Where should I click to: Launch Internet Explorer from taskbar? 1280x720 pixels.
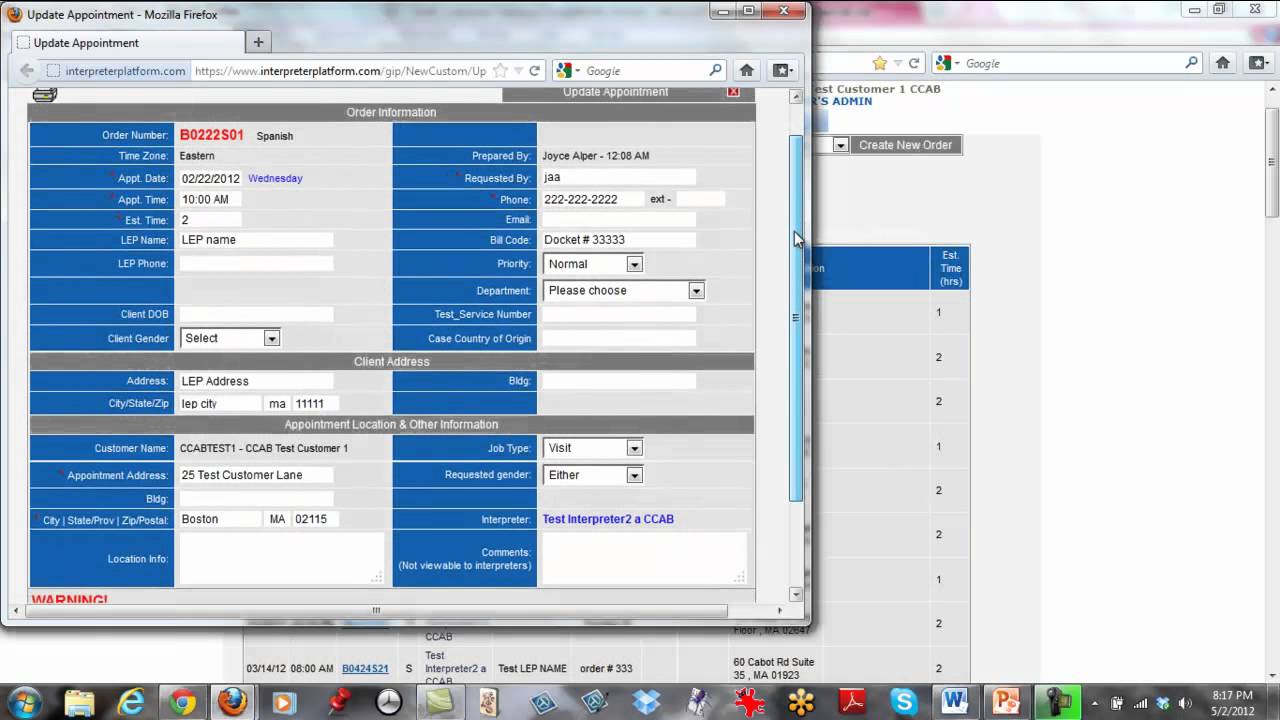(131, 702)
